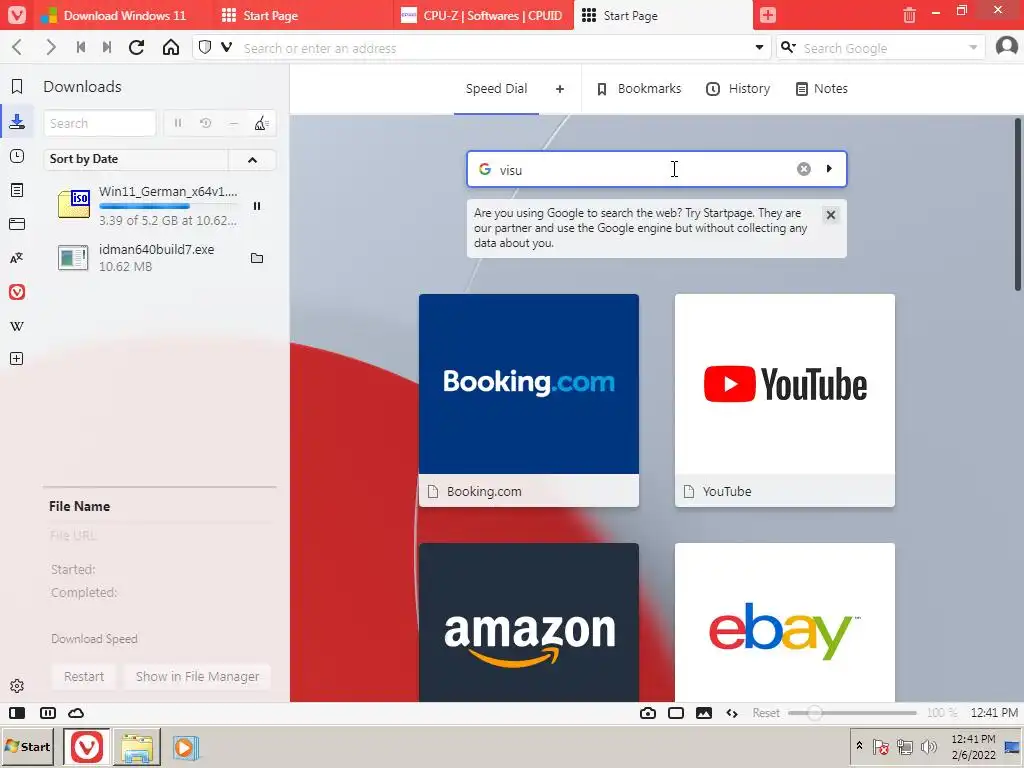Open the Notes panel icon
The height and width of the screenshot is (768, 1024).
pyautogui.click(x=17, y=190)
